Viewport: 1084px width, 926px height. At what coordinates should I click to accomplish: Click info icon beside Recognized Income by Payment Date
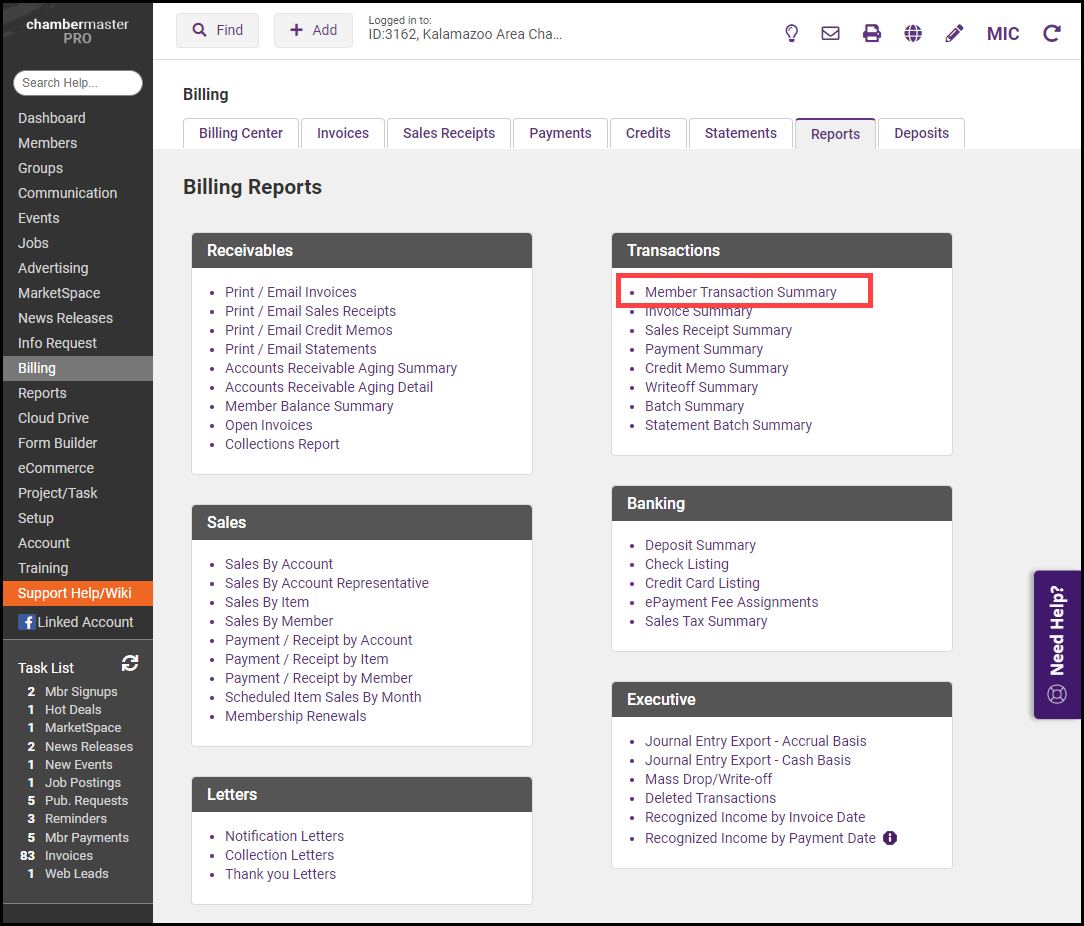coord(890,838)
